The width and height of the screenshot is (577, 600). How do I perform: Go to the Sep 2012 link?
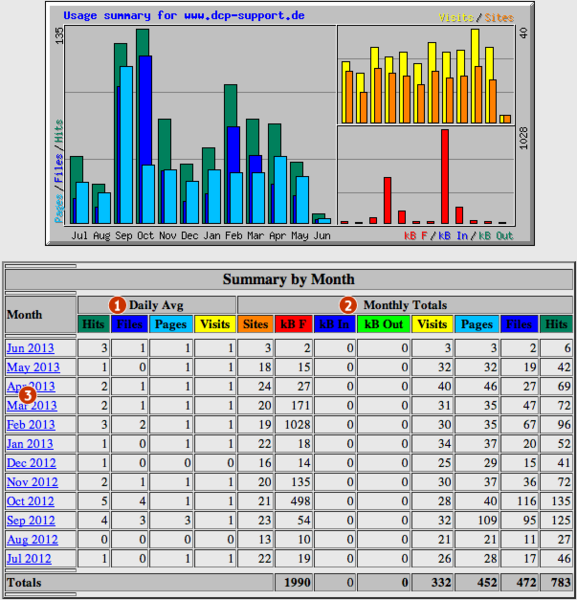[31, 520]
